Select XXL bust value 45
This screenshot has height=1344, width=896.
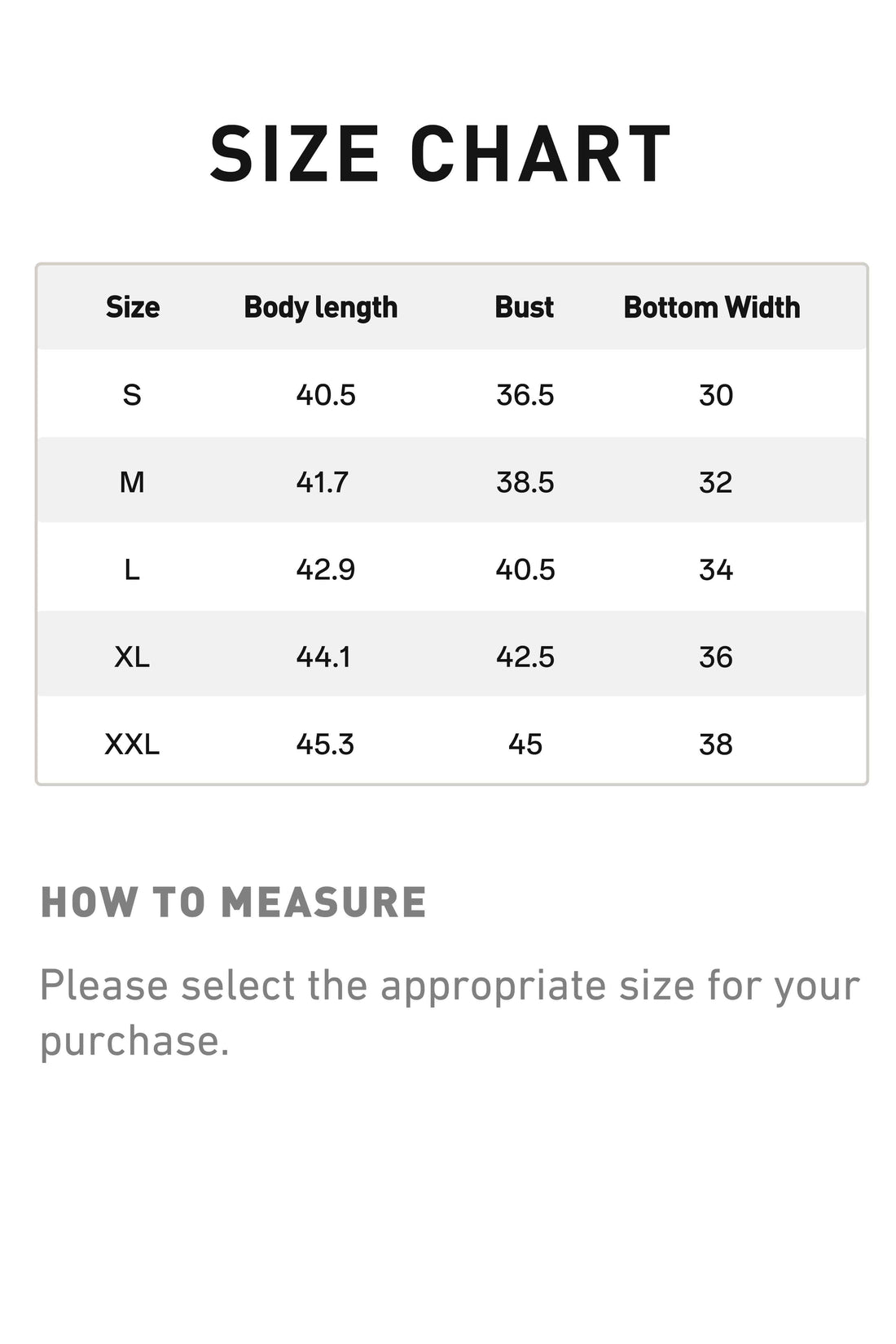tap(525, 744)
